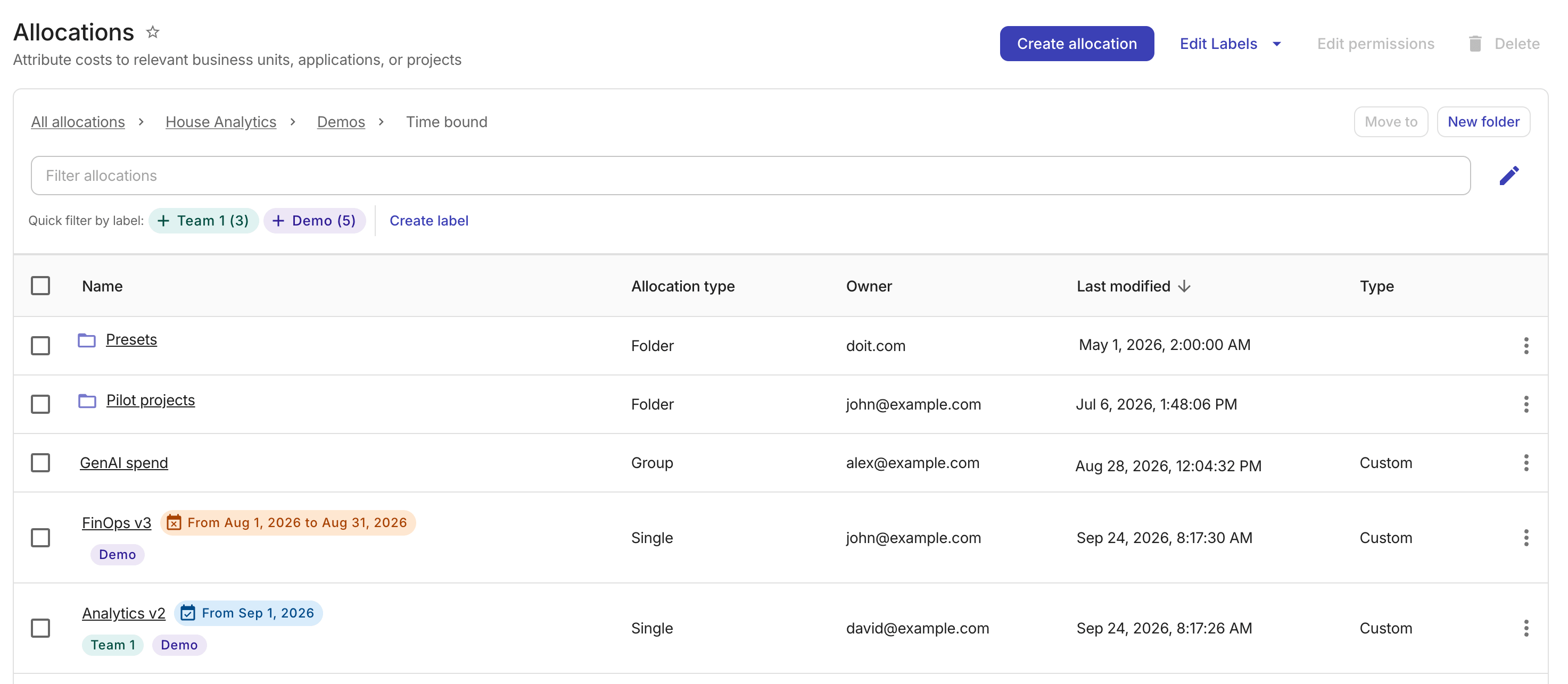The width and height of the screenshot is (1568, 684).
Task: Sort by the Allocation type column header
Action: pyautogui.click(x=683, y=286)
